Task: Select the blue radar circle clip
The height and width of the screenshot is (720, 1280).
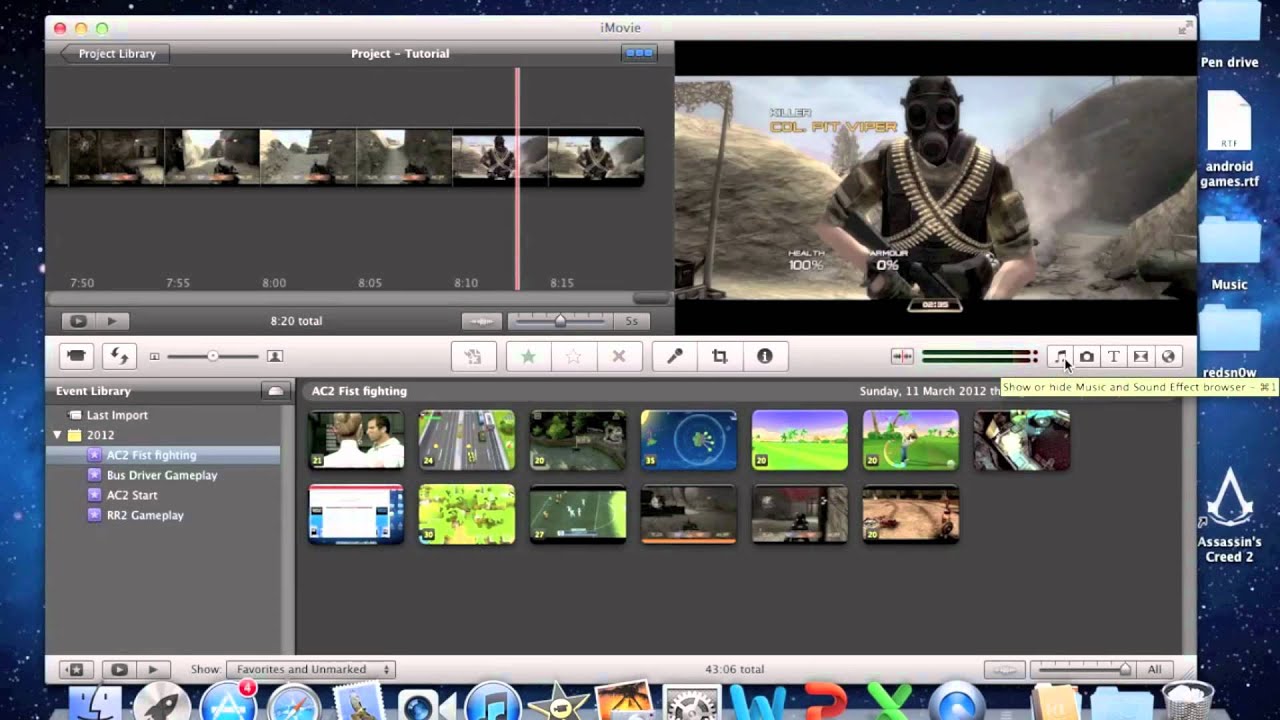Action: (x=689, y=440)
